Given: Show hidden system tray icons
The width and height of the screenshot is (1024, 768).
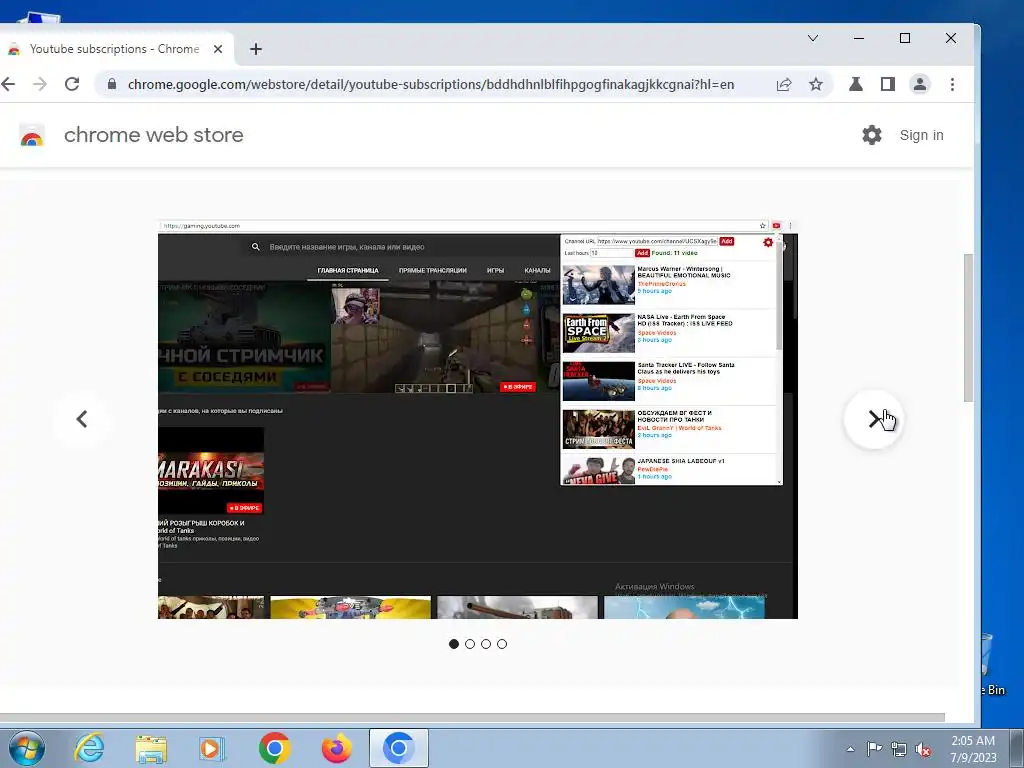Looking at the screenshot, I should click(850, 749).
